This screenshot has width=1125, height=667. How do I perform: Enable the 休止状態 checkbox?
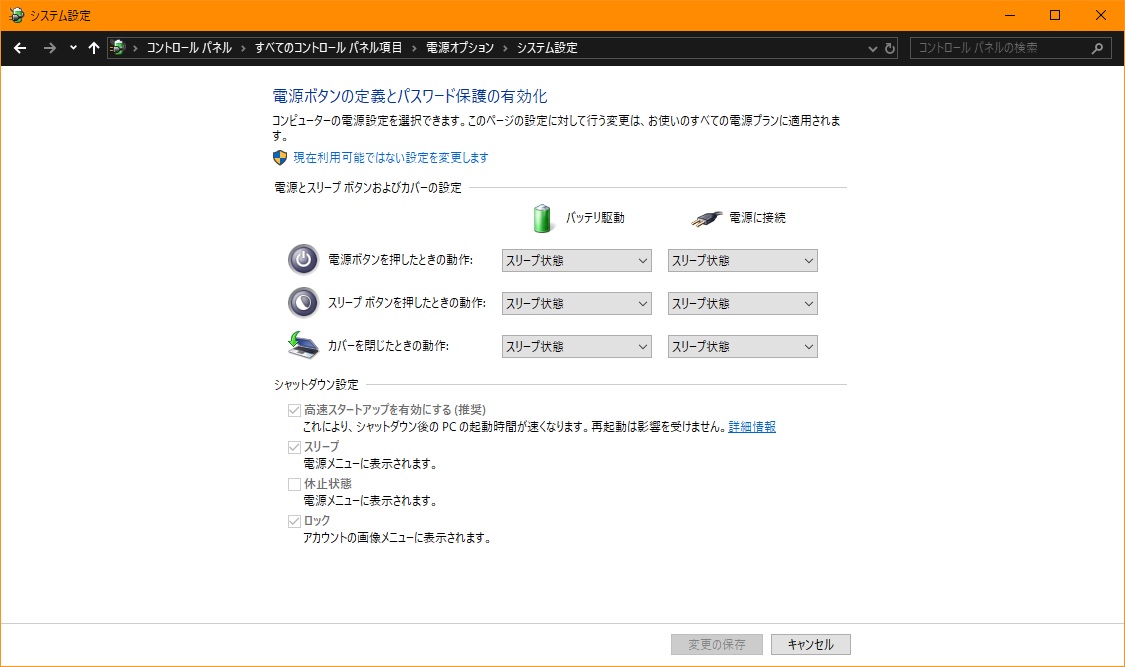(x=294, y=484)
